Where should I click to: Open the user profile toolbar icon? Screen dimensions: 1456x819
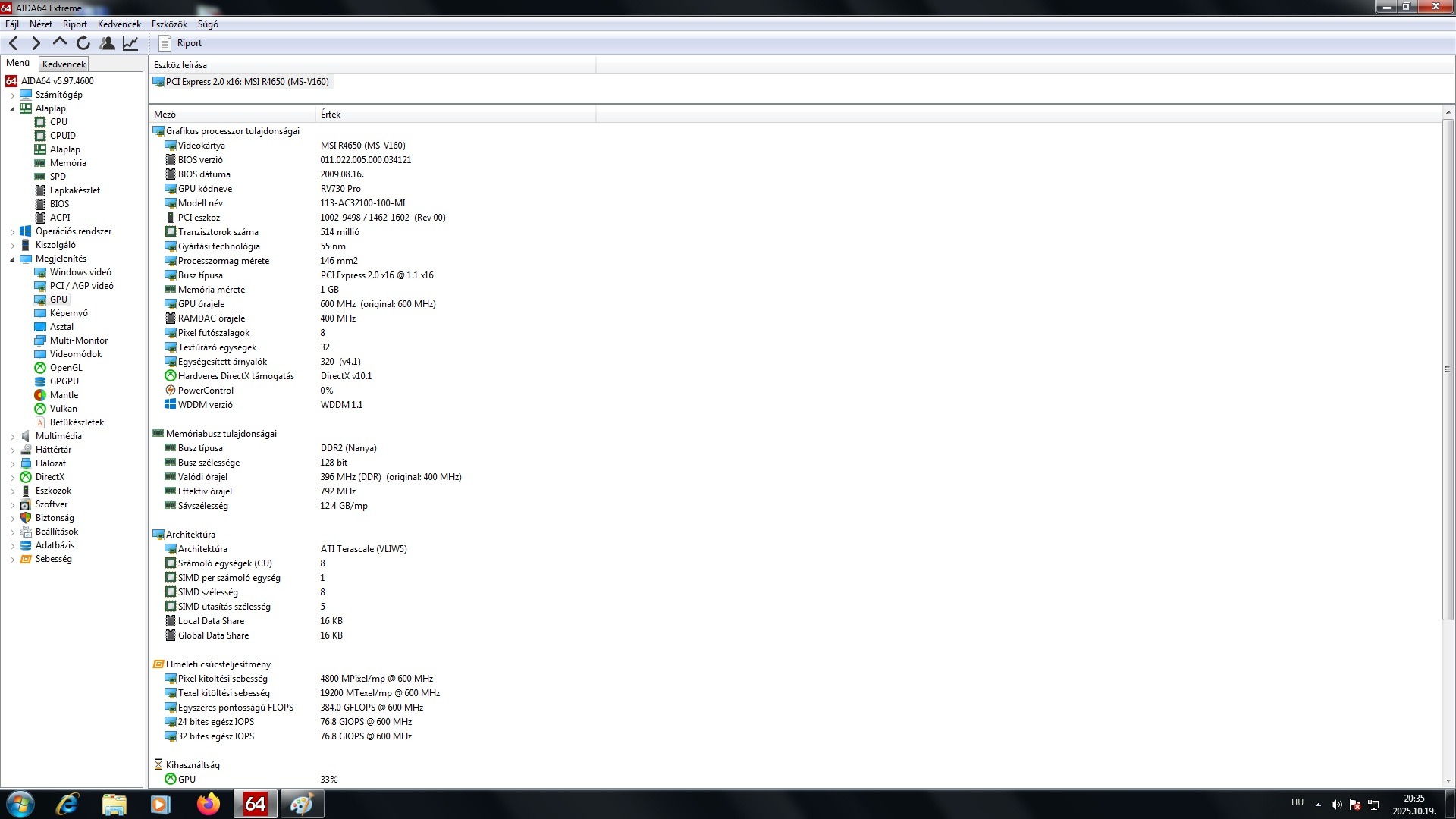pos(107,43)
